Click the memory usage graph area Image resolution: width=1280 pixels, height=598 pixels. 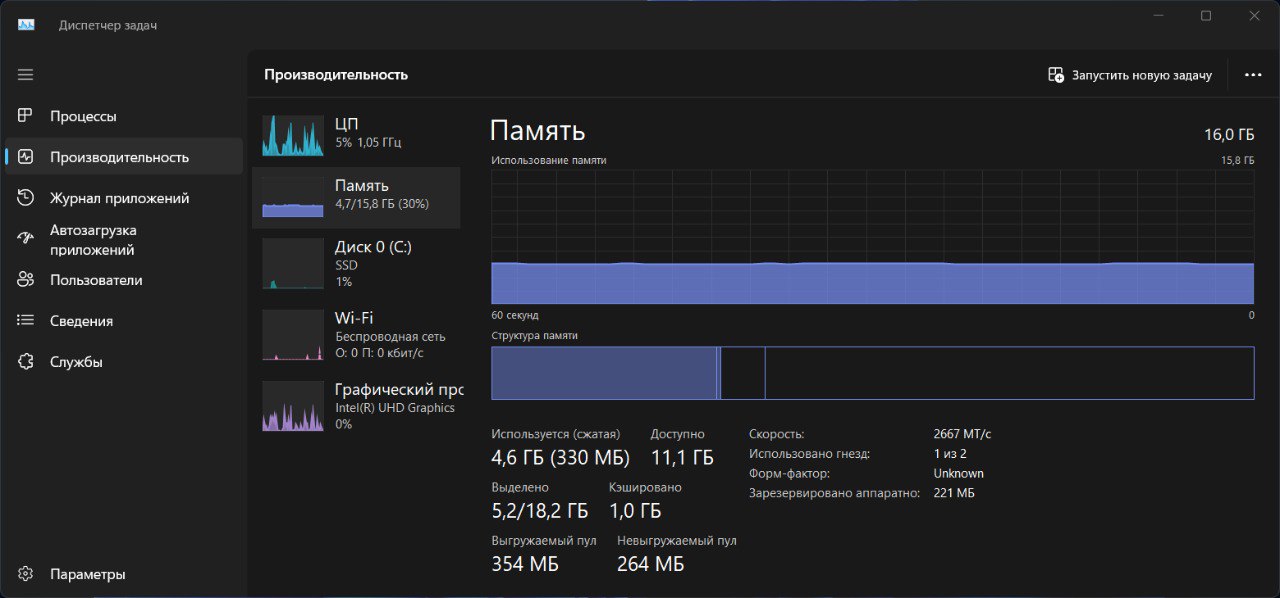[872, 236]
